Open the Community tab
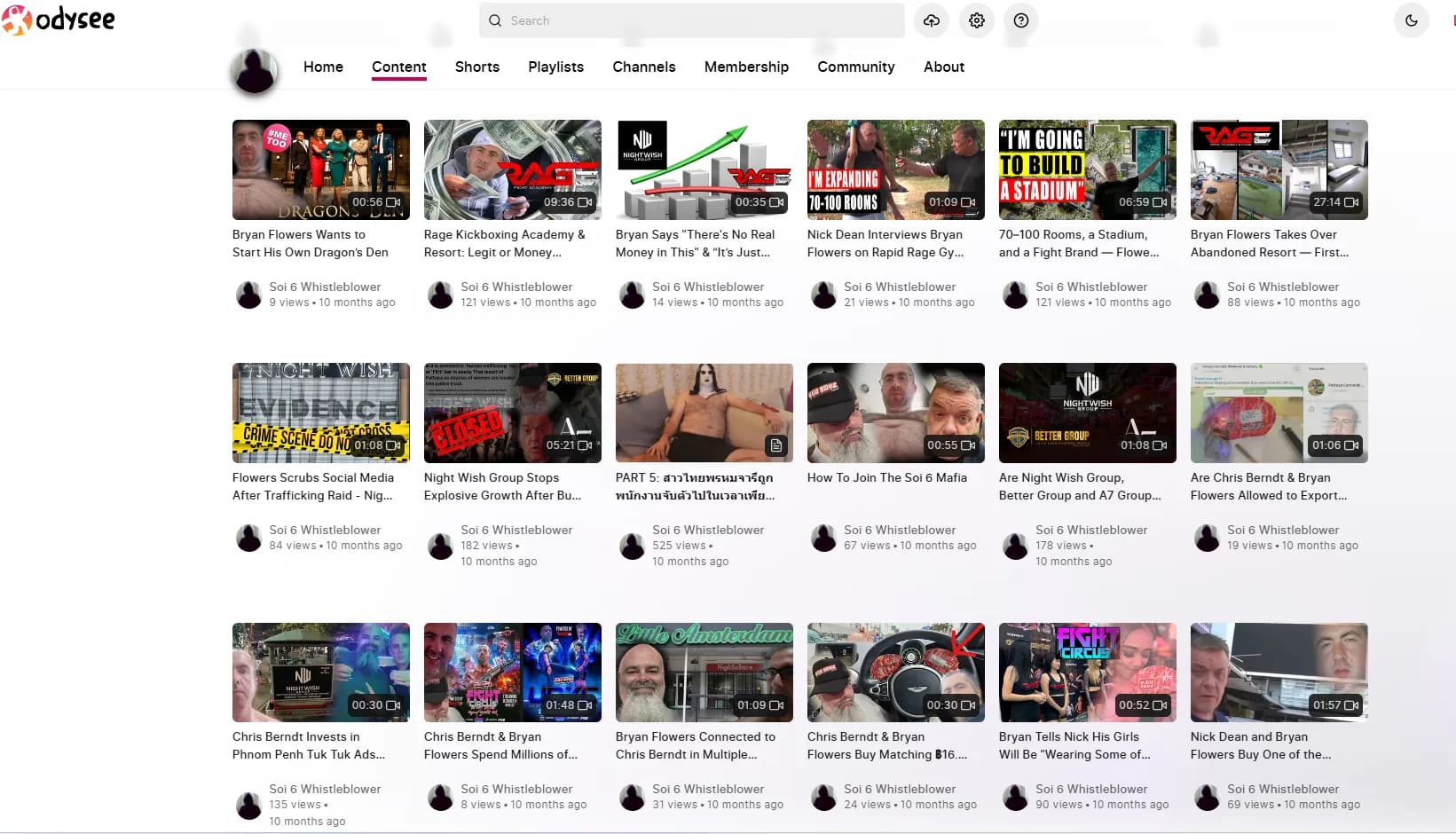The image size is (1456, 834). (x=856, y=67)
